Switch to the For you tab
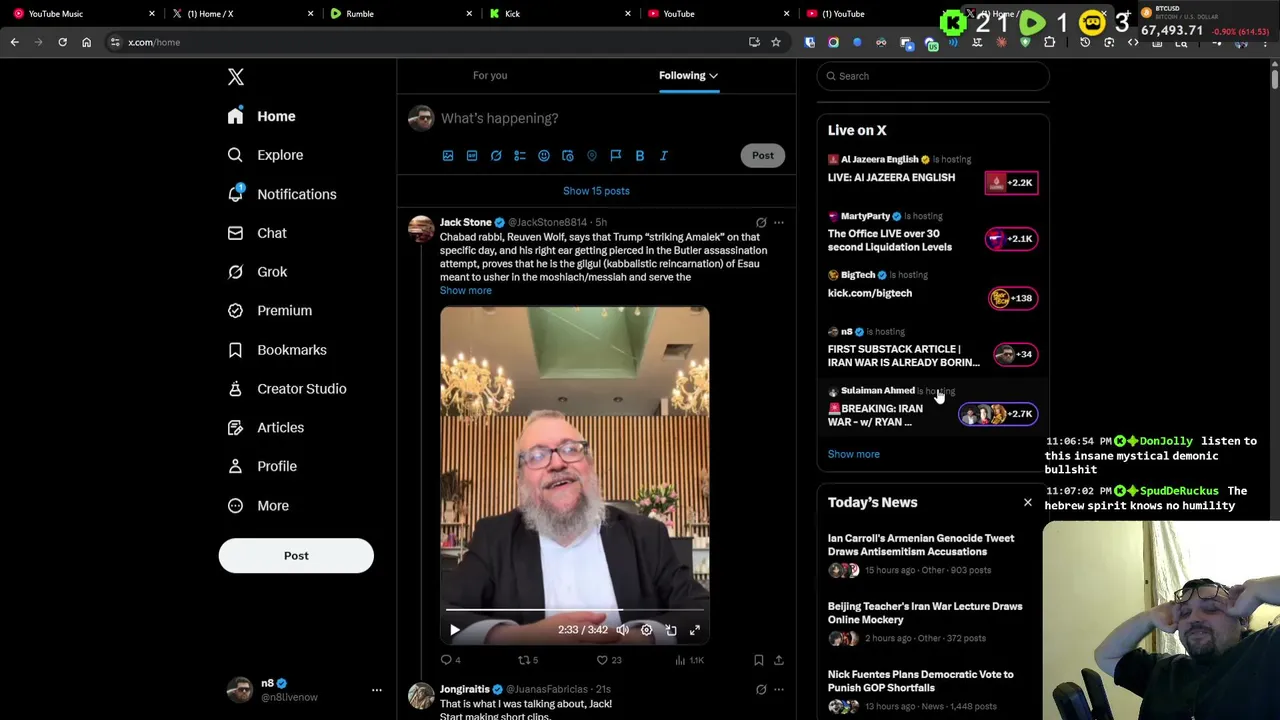The height and width of the screenshot is (720, 1280). click(x=490, y=76)
